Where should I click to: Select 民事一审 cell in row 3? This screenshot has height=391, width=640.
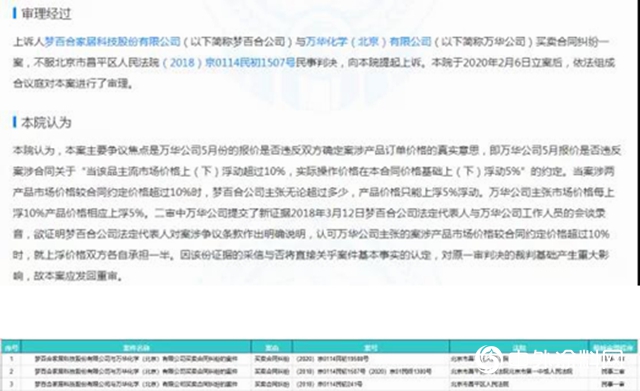[613, 384]
